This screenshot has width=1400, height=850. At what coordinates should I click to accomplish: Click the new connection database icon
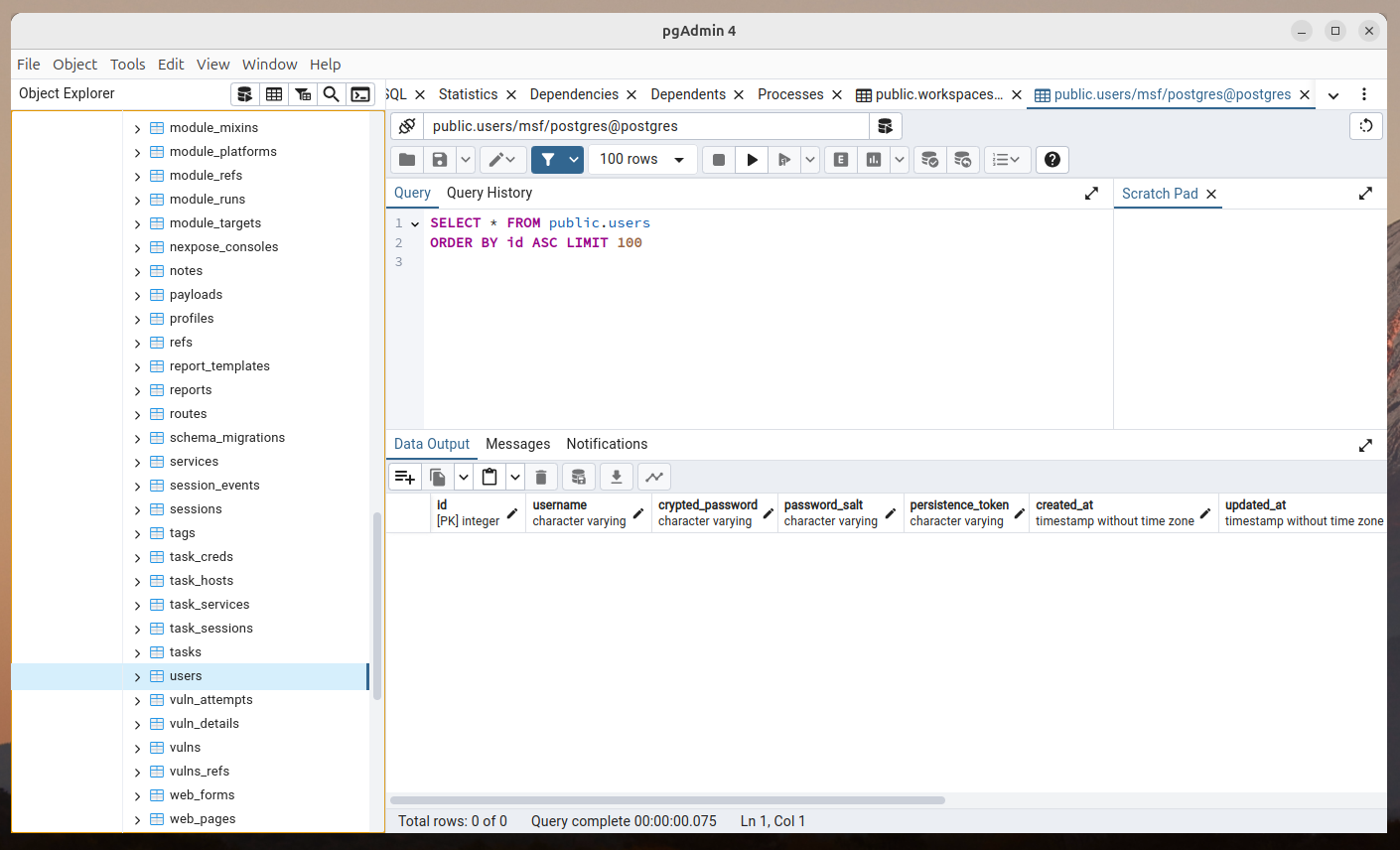coord(885,126)
